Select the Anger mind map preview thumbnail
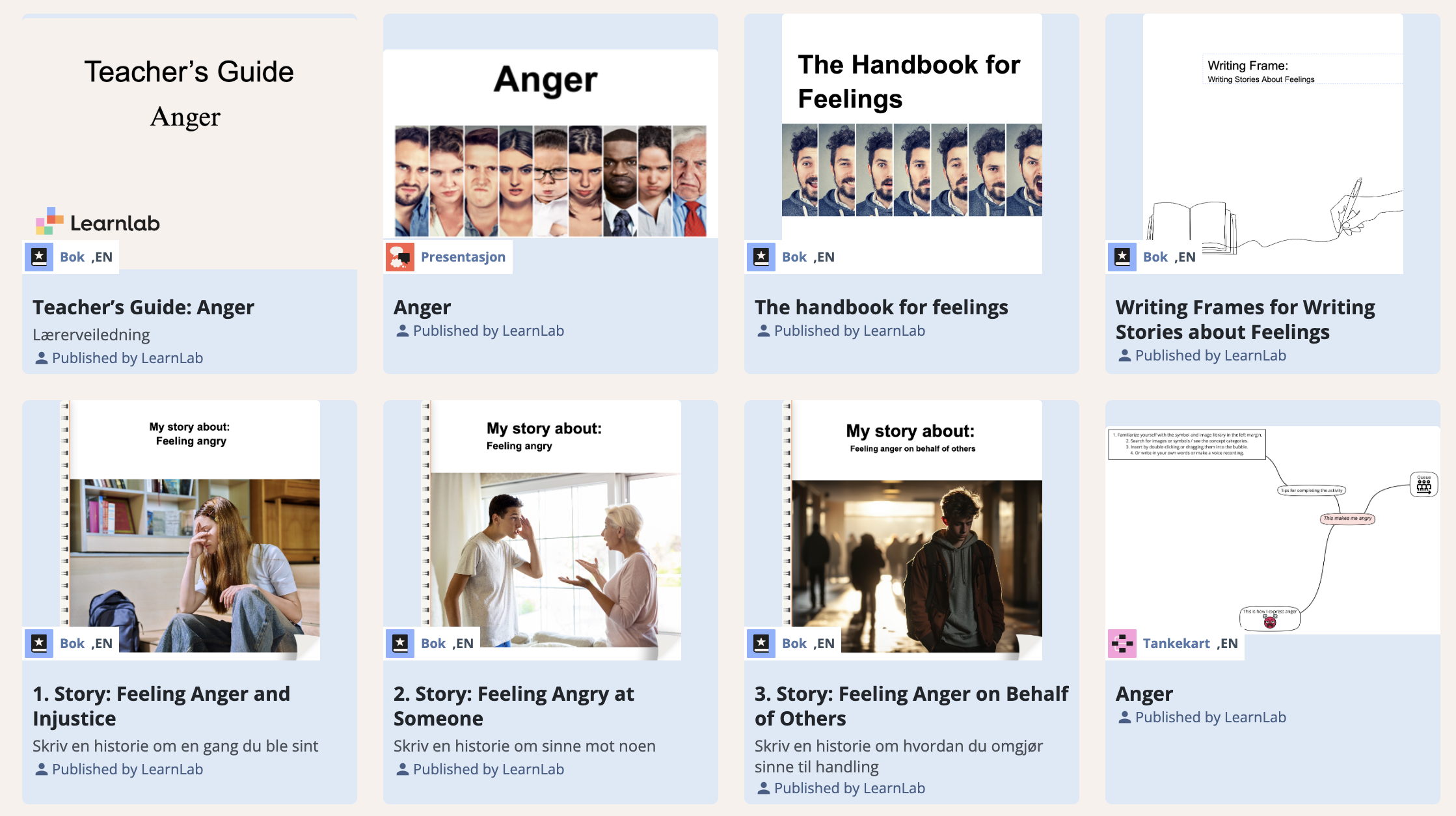Screen dimensions: 1456x816 click(1273, 530)
